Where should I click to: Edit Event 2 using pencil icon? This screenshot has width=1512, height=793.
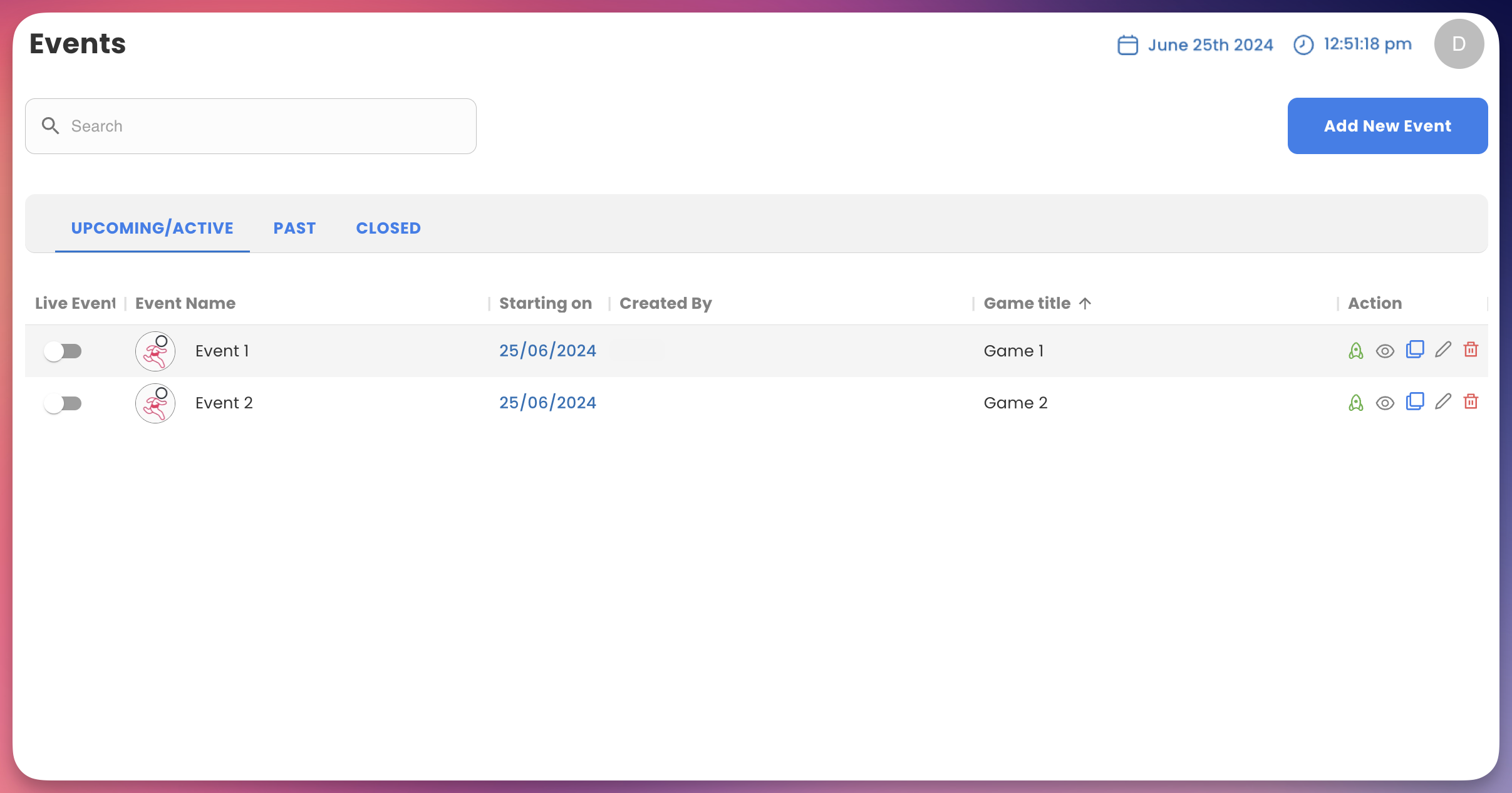[1443, 402]
